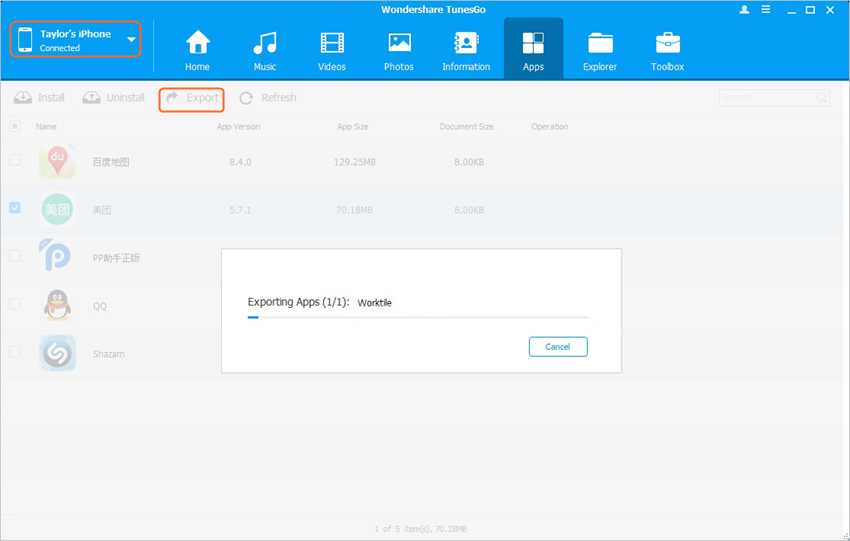Image resolution: width=850 pixels, height=541 pixels.
Task: Open the Home section
Action: tap(197, 50)
